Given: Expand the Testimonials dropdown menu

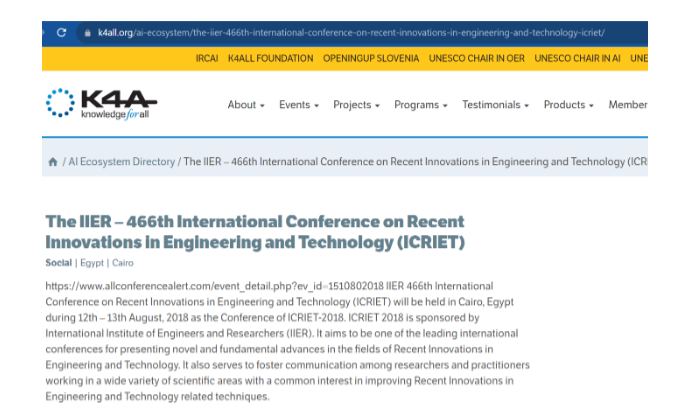Looking at the screenshot, I should (495, 105).
